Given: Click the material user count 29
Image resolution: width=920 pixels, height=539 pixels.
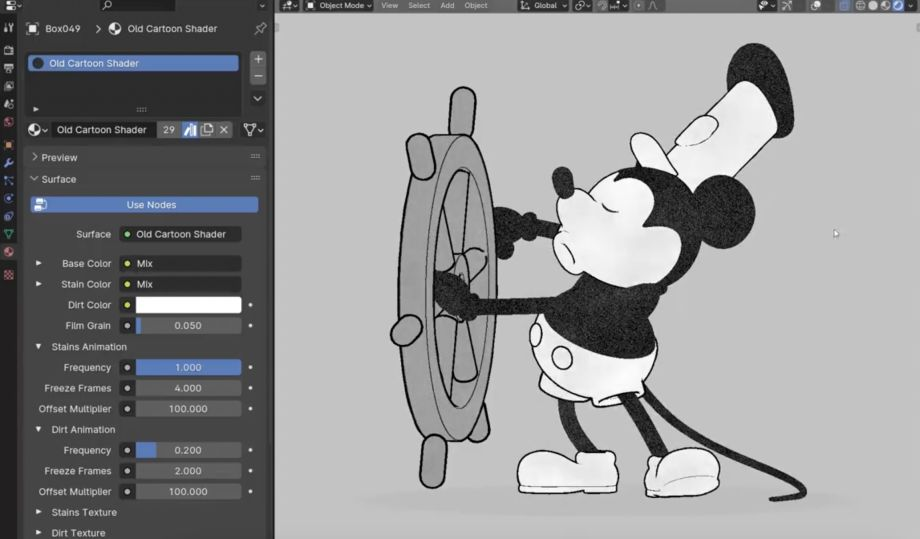Looking at the screenshot, I should tap(169, 130).
